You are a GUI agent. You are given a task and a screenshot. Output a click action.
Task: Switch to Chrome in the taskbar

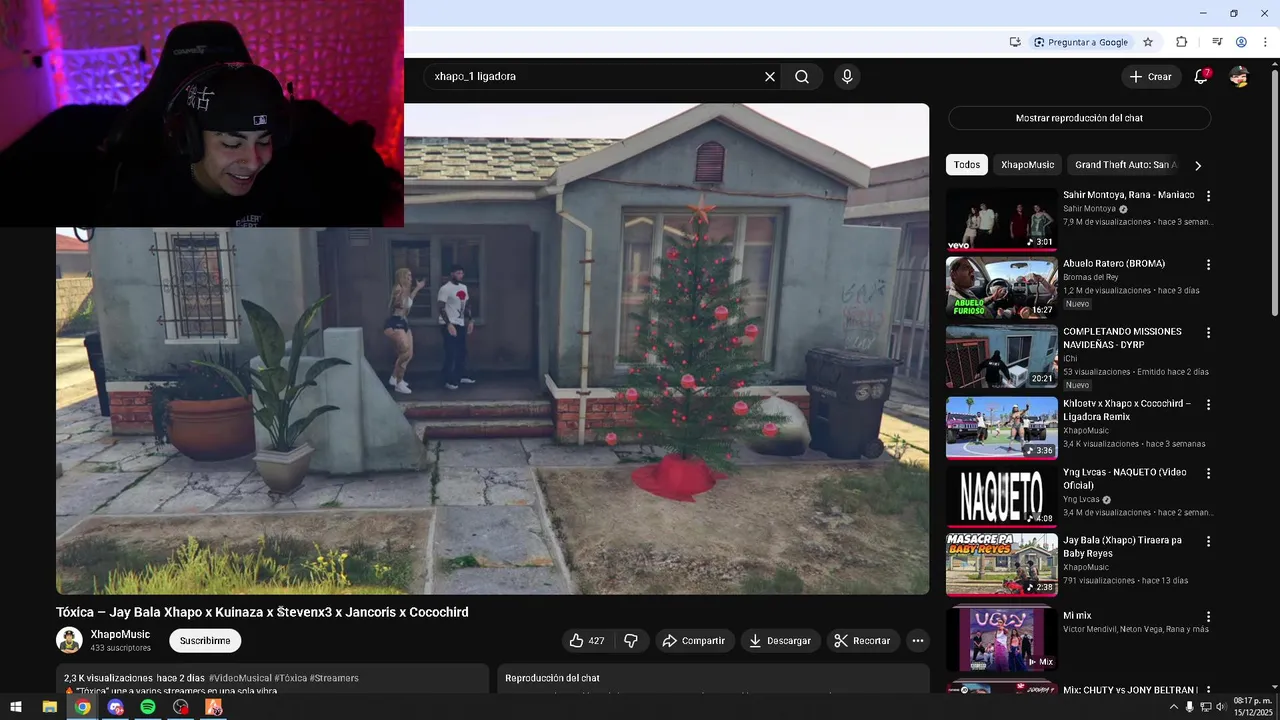click(82, 707)
